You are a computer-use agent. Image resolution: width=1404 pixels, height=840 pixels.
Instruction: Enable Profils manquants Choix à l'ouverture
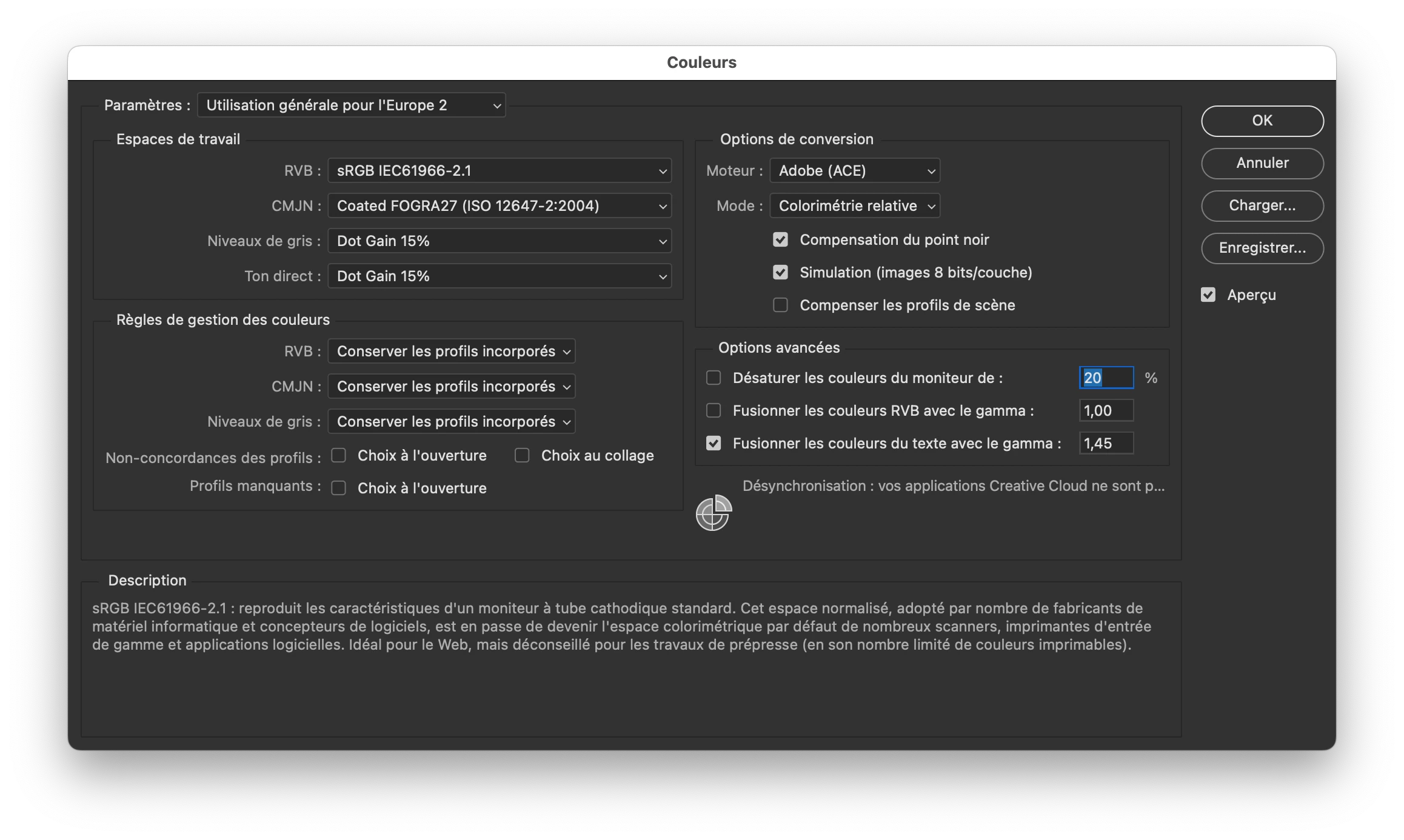coord(338,488)
